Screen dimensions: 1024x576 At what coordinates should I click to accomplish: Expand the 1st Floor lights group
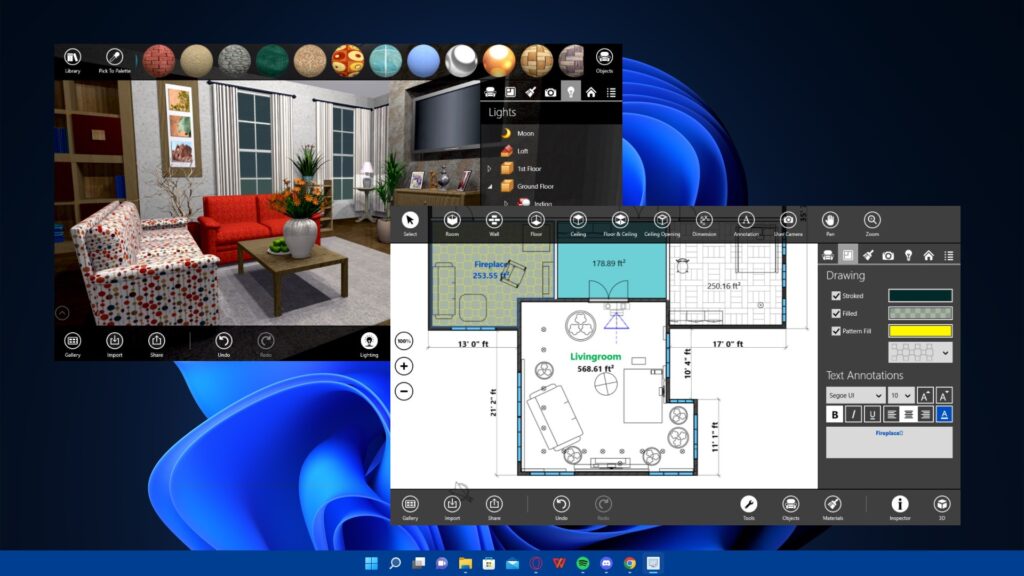pos(489,168)
